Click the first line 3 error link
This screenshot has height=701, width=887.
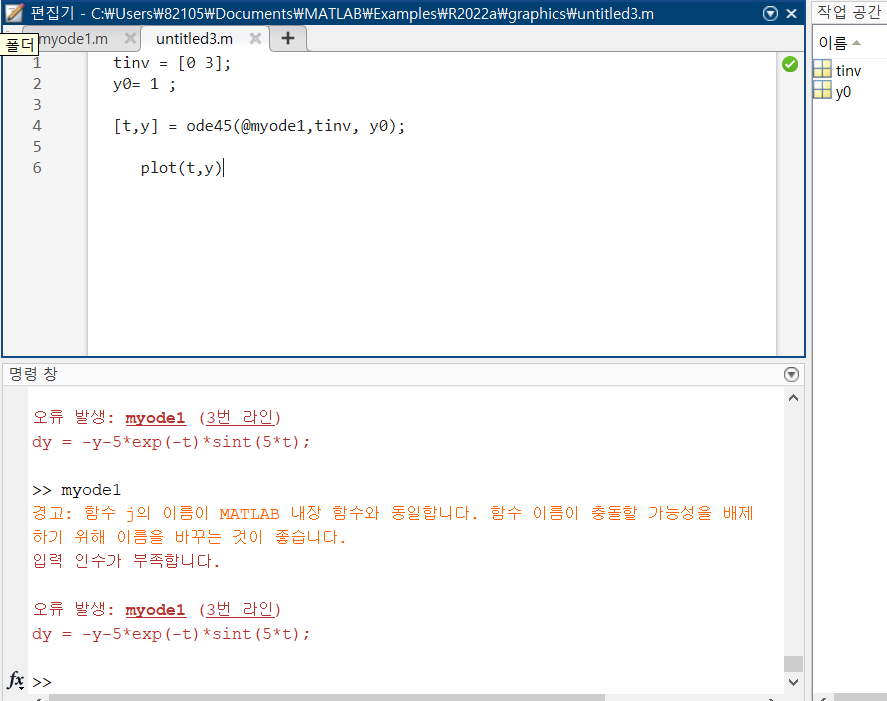240,418
